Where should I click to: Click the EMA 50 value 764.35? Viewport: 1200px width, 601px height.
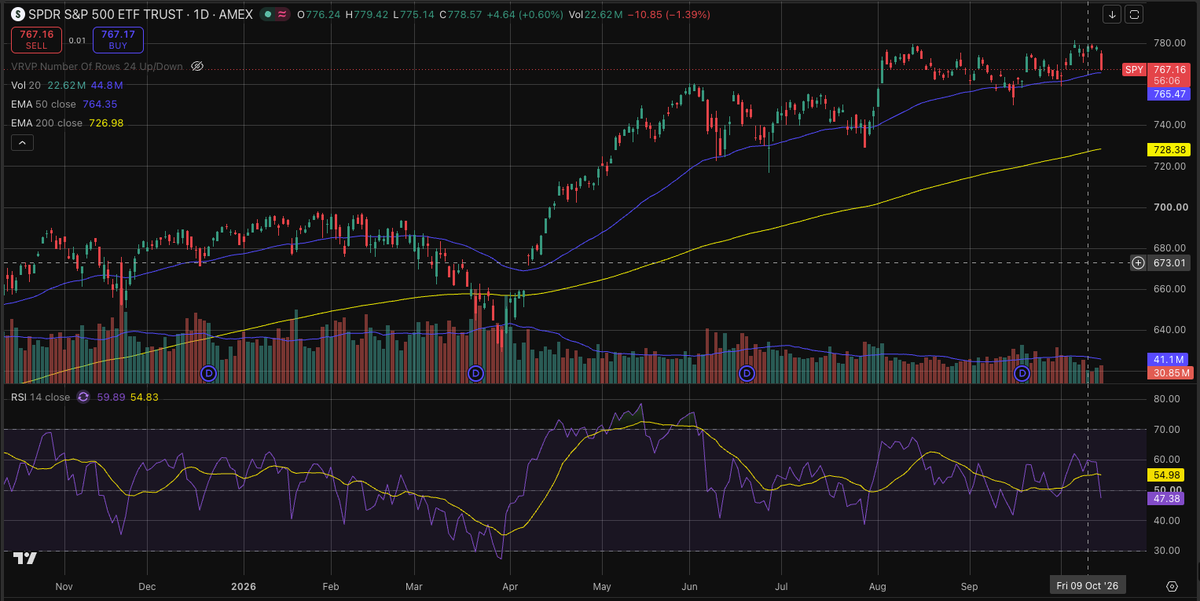(x=99, y=104)
